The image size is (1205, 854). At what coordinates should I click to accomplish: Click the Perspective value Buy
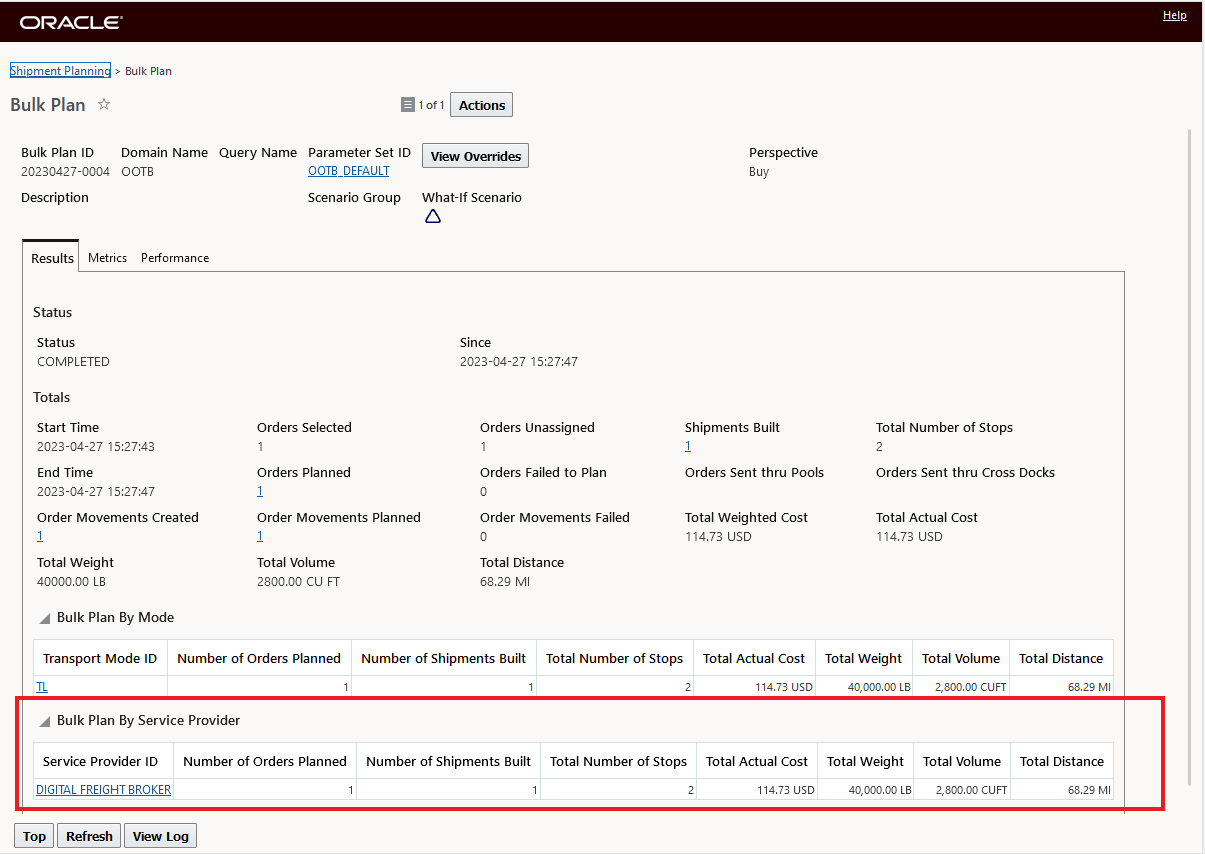pyautogui.click(x=759, y=171)
